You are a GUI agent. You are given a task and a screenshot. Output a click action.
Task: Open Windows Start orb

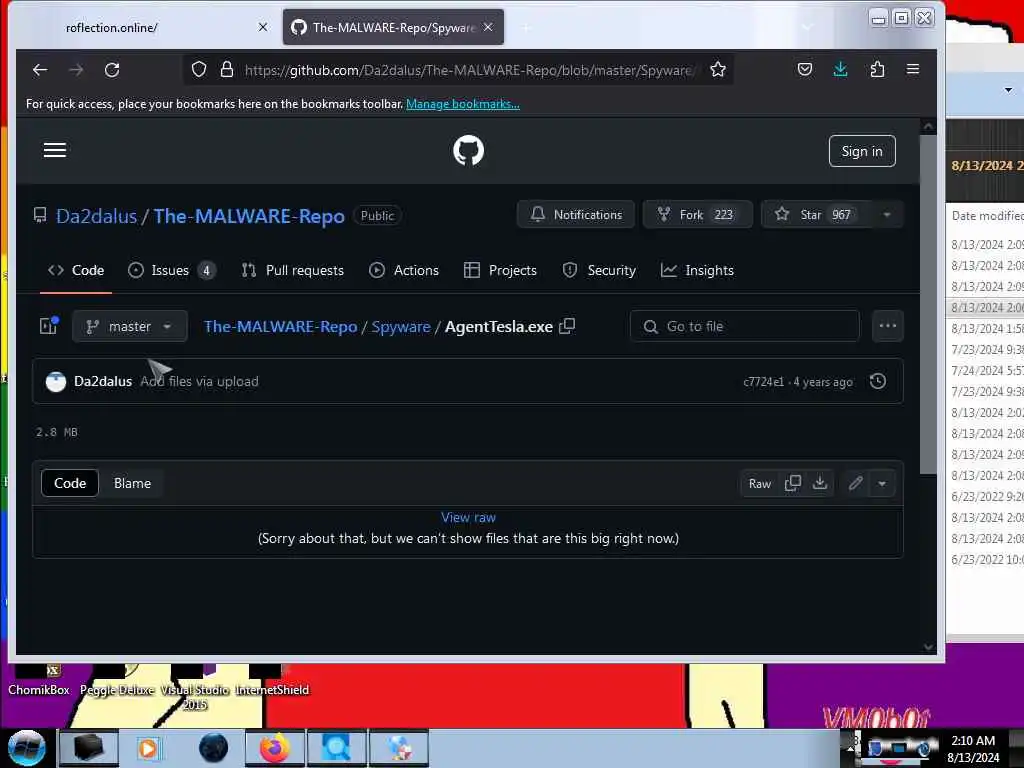click(x=26, y=748)
